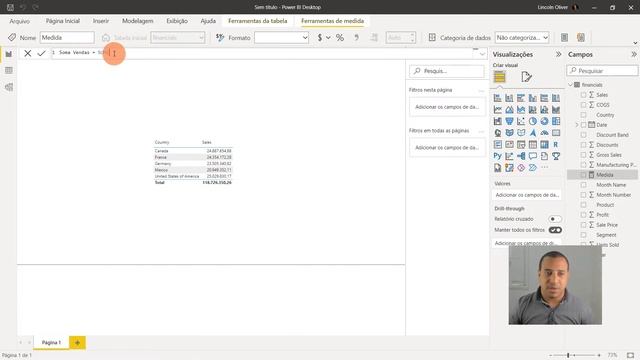This screenshot has height=360, width=640.
Task: Switch to the Página Inicial tab
Action: (x=62, y=21)
